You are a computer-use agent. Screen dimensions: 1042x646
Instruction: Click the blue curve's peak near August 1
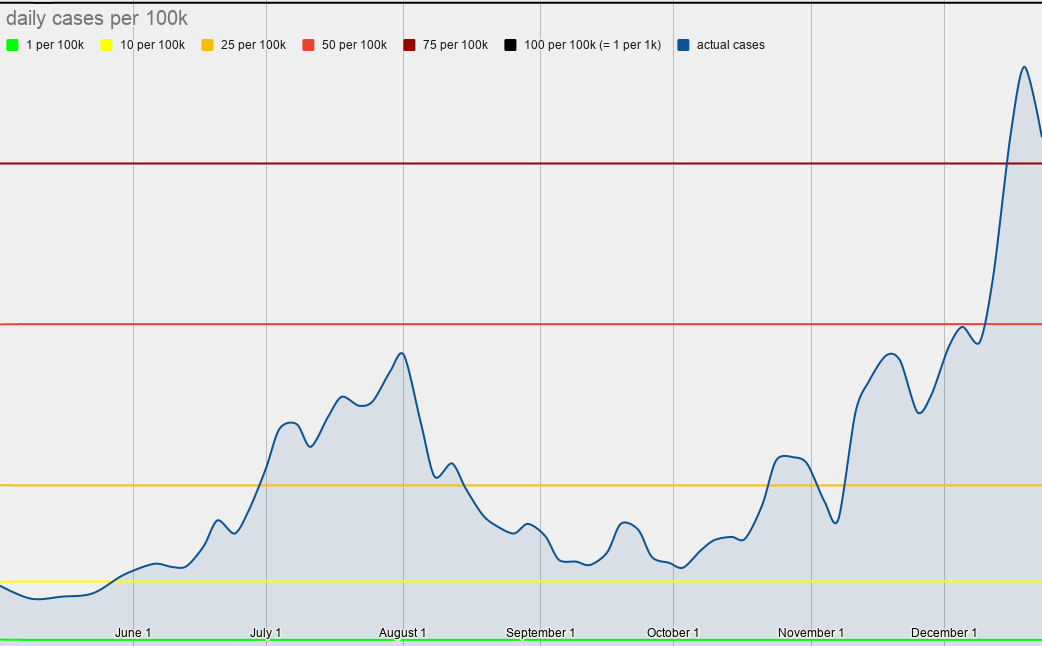401,353
